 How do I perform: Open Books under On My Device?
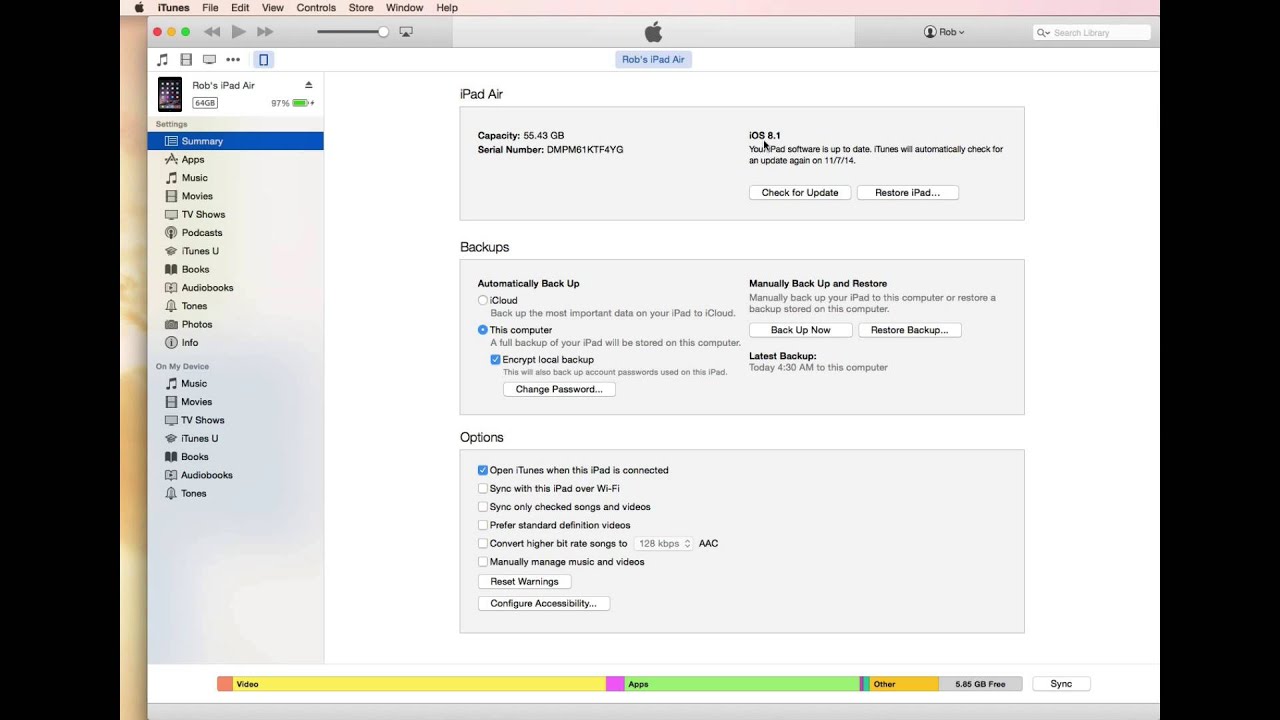point(194,457)
